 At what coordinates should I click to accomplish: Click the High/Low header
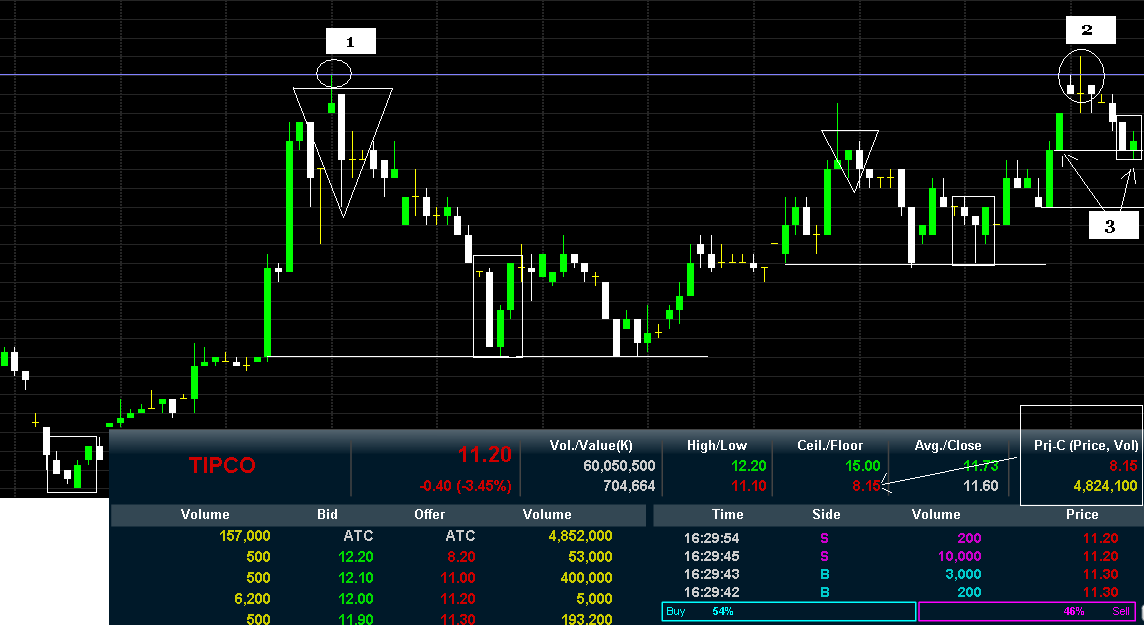tap(717, 446)
